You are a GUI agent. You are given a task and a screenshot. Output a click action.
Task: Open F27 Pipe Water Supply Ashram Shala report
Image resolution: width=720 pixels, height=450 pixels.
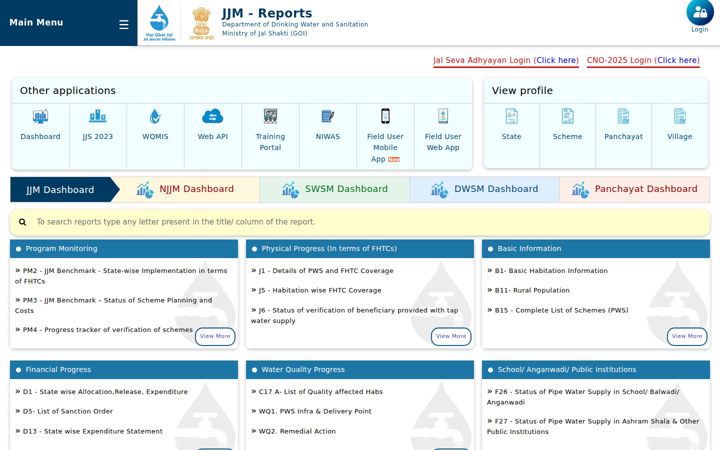(593, 426)
